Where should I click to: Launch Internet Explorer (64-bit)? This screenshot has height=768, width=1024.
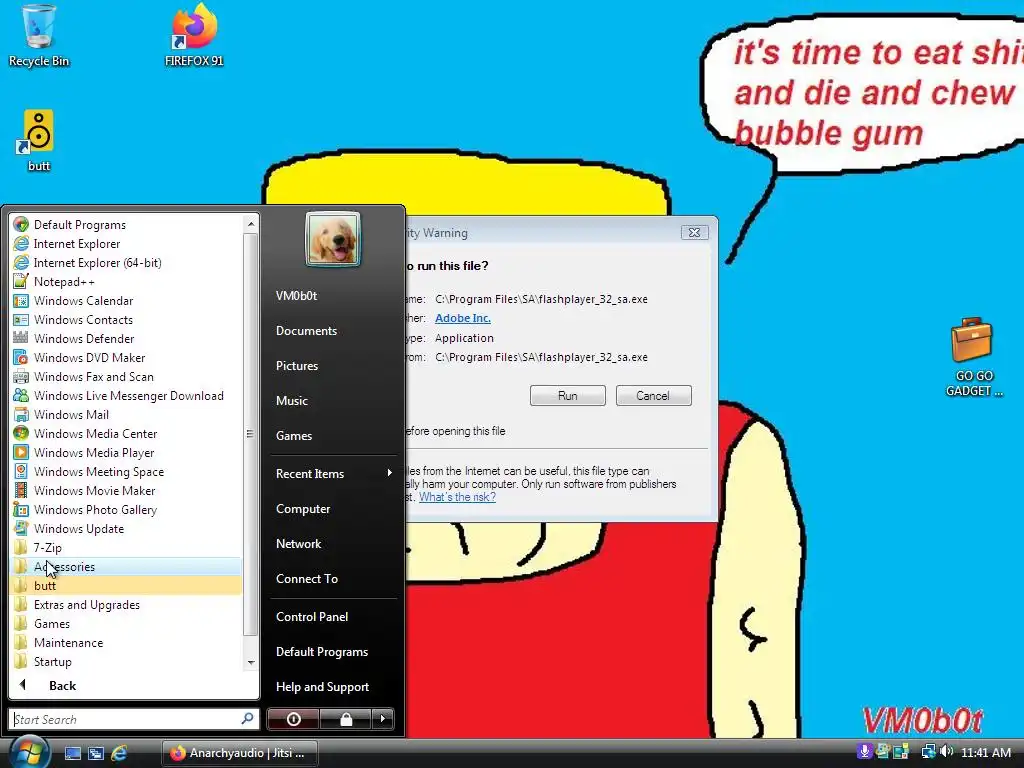click(127, 263)
